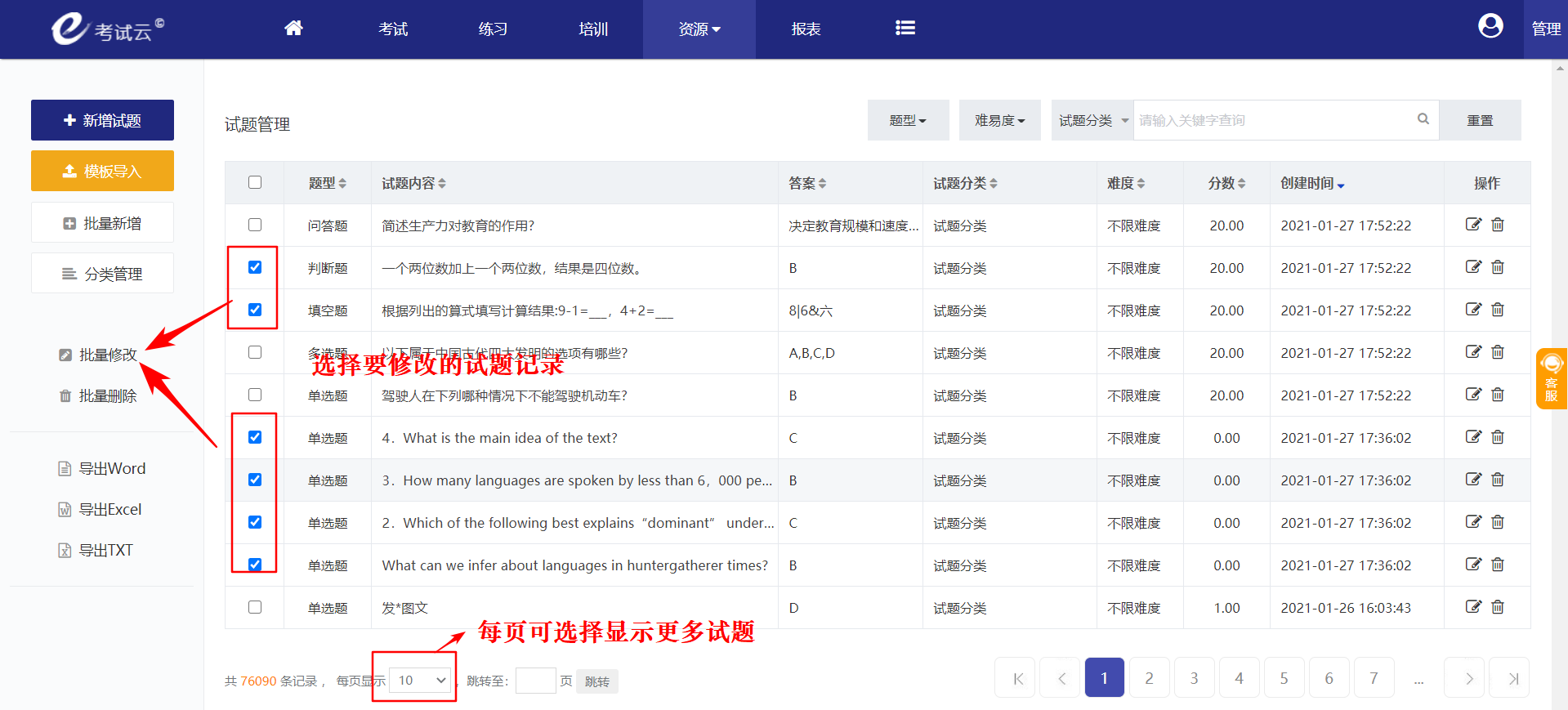The image size is (1568, 710).
Task: Delete the 发*图文 question row
Action: 1498,607
